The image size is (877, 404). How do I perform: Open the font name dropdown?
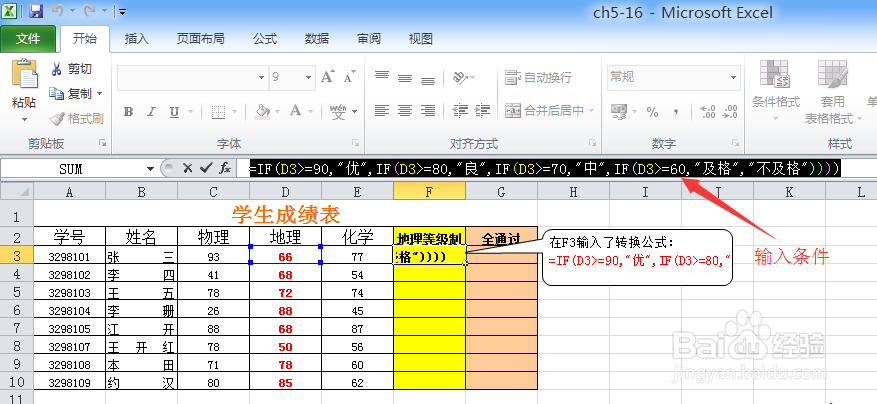262,77
